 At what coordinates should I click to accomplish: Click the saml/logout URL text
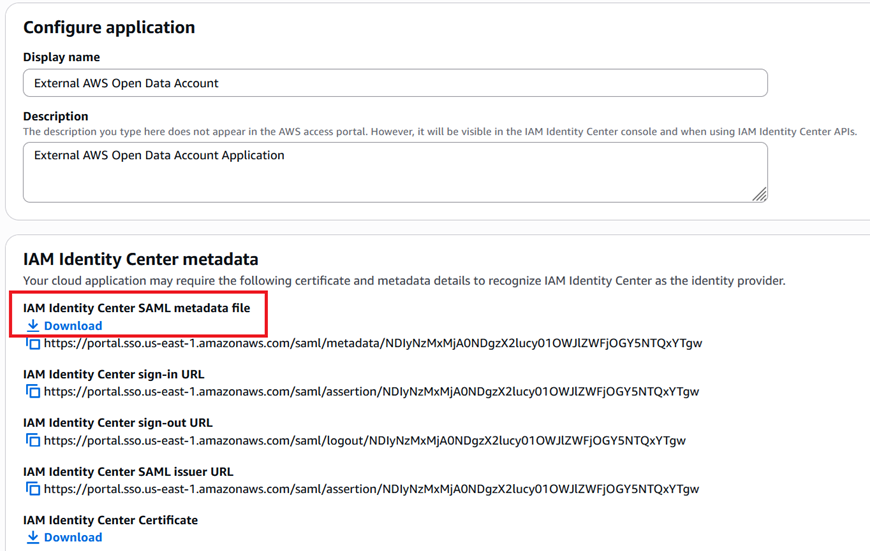(x=364, y=440)
